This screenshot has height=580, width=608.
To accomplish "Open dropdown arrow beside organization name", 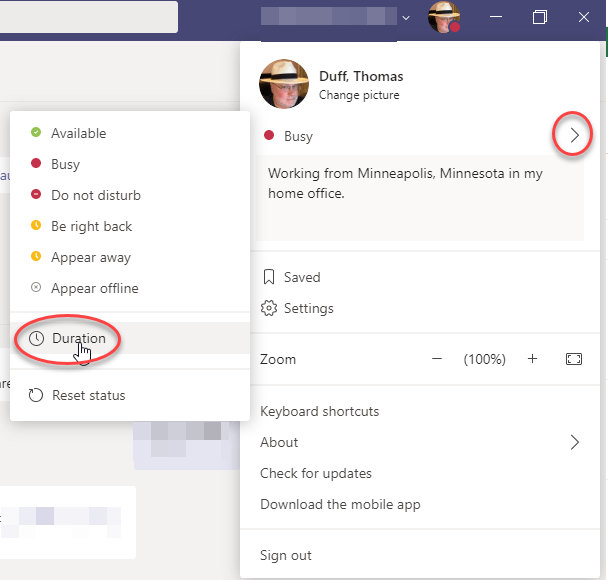I will pyautogui.click(x=406, y=17).
